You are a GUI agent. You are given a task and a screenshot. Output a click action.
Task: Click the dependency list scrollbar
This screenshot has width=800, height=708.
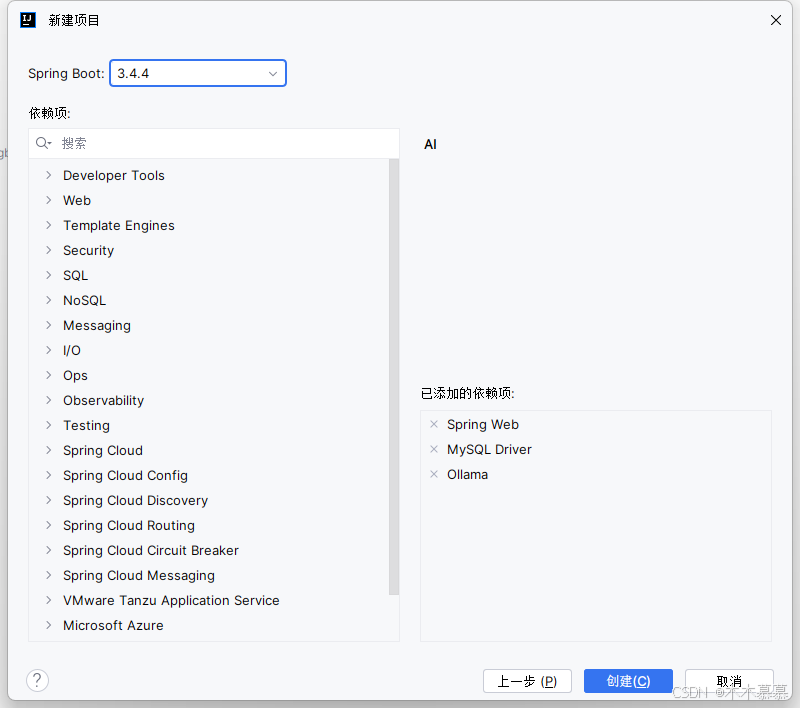tap(394, 377)
